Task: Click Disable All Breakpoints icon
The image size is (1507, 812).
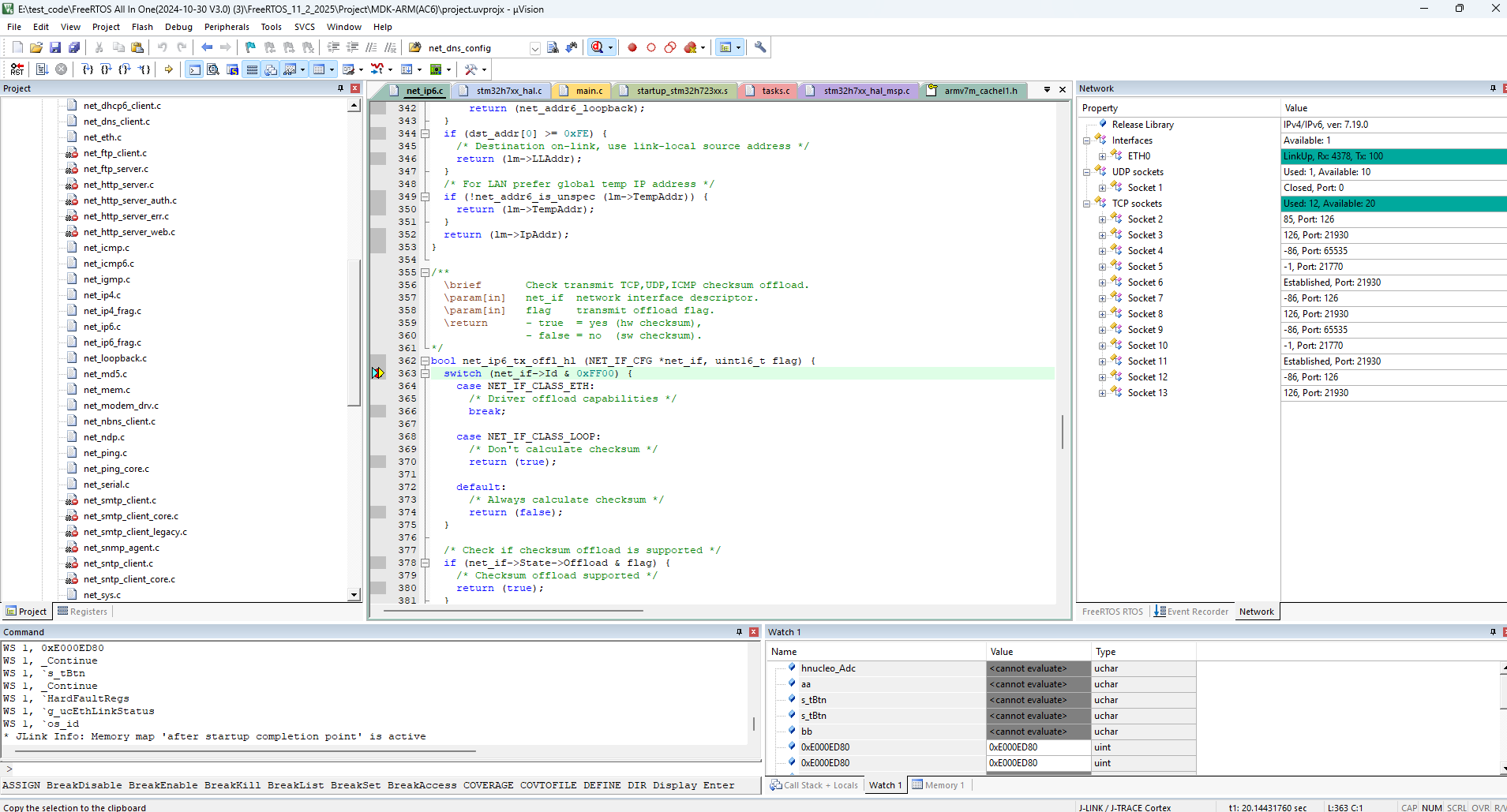Action: (x=669, y=47)
